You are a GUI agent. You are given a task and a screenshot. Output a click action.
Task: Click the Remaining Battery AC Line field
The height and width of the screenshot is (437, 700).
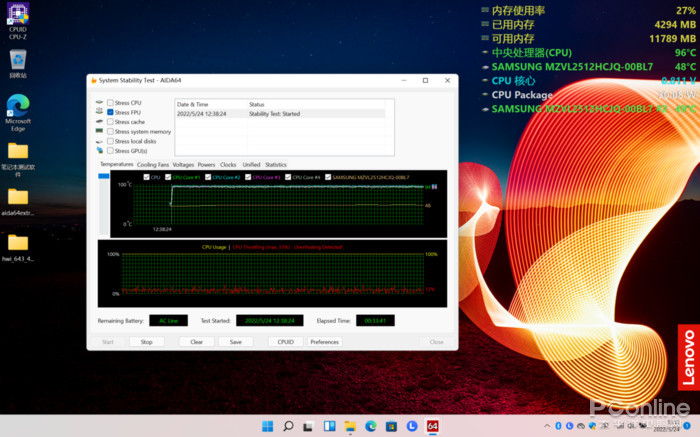[x=168, y=320]
